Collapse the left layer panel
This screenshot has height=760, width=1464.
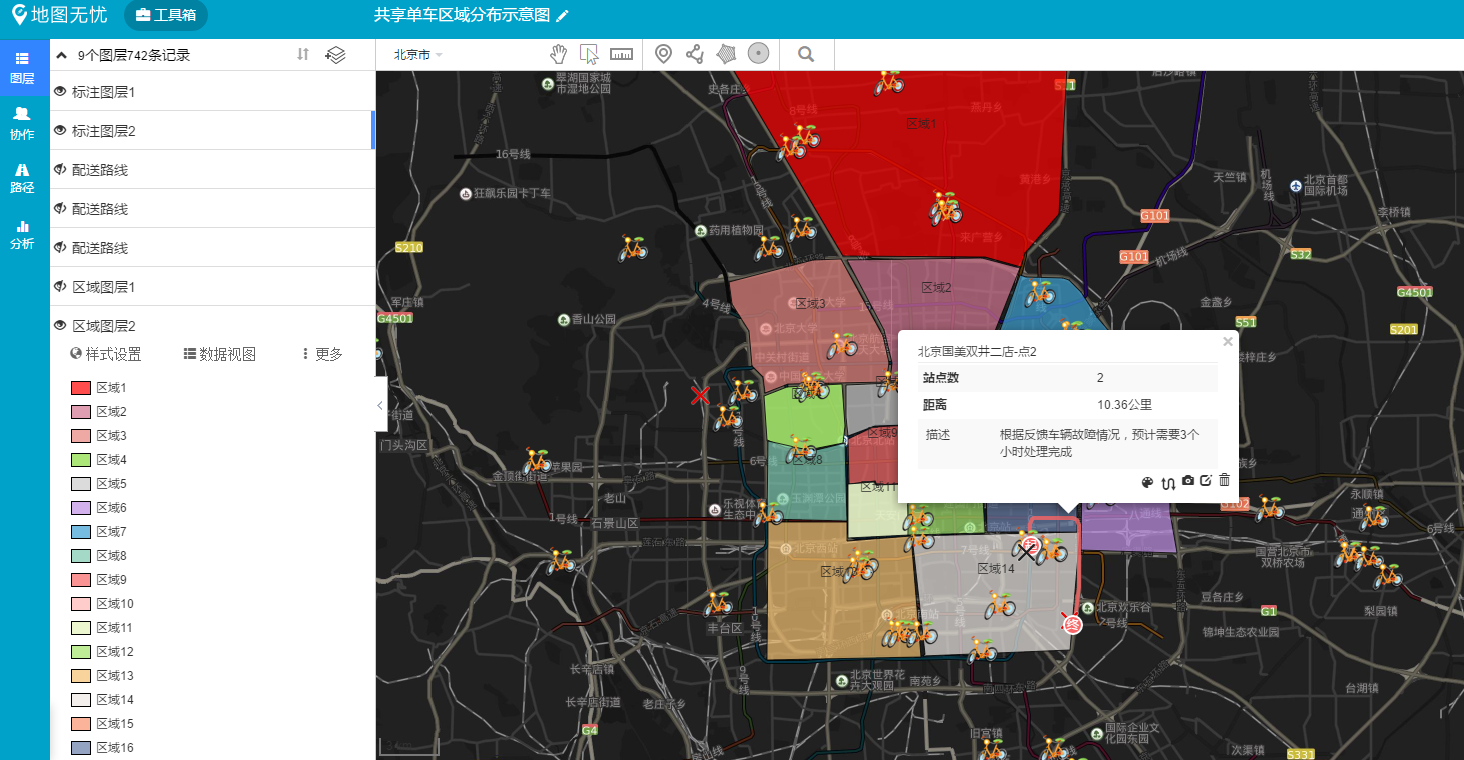pyautogui.click(x=379, y=406)
